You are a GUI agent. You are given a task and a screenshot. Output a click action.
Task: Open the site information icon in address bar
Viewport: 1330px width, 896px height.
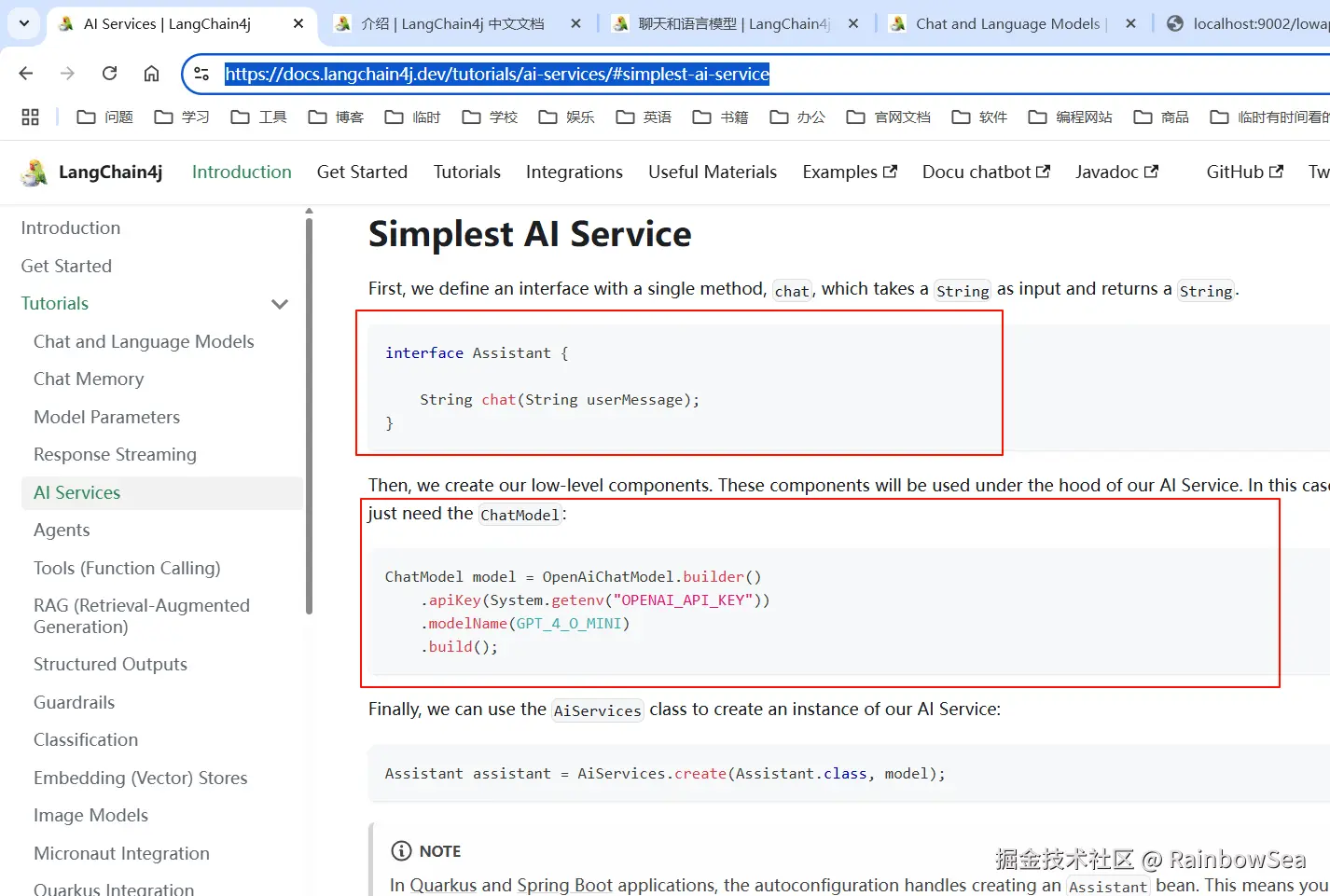point(201,74)
